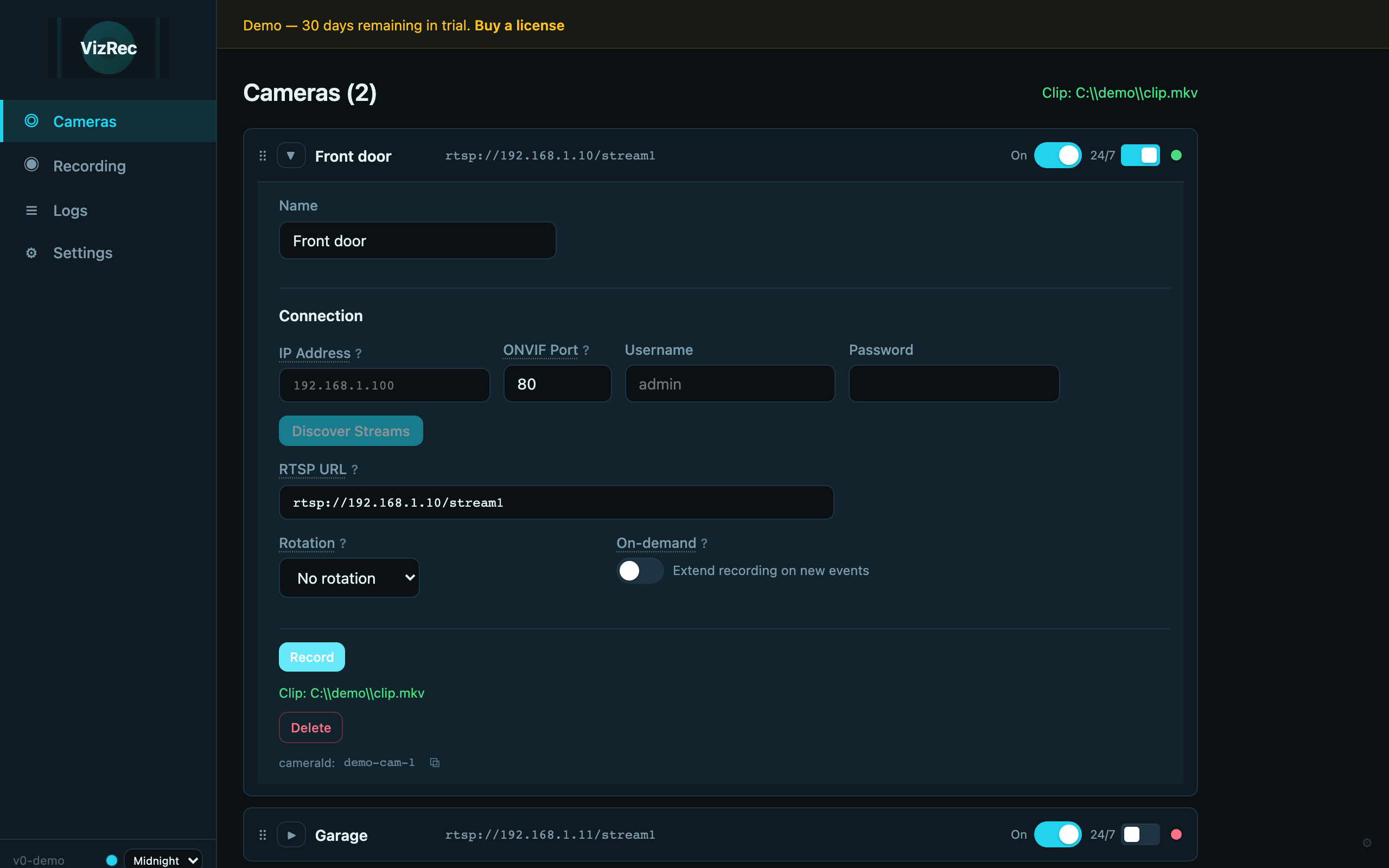Click the Recording sidebar icon
1389x868 pixels.
31,165
